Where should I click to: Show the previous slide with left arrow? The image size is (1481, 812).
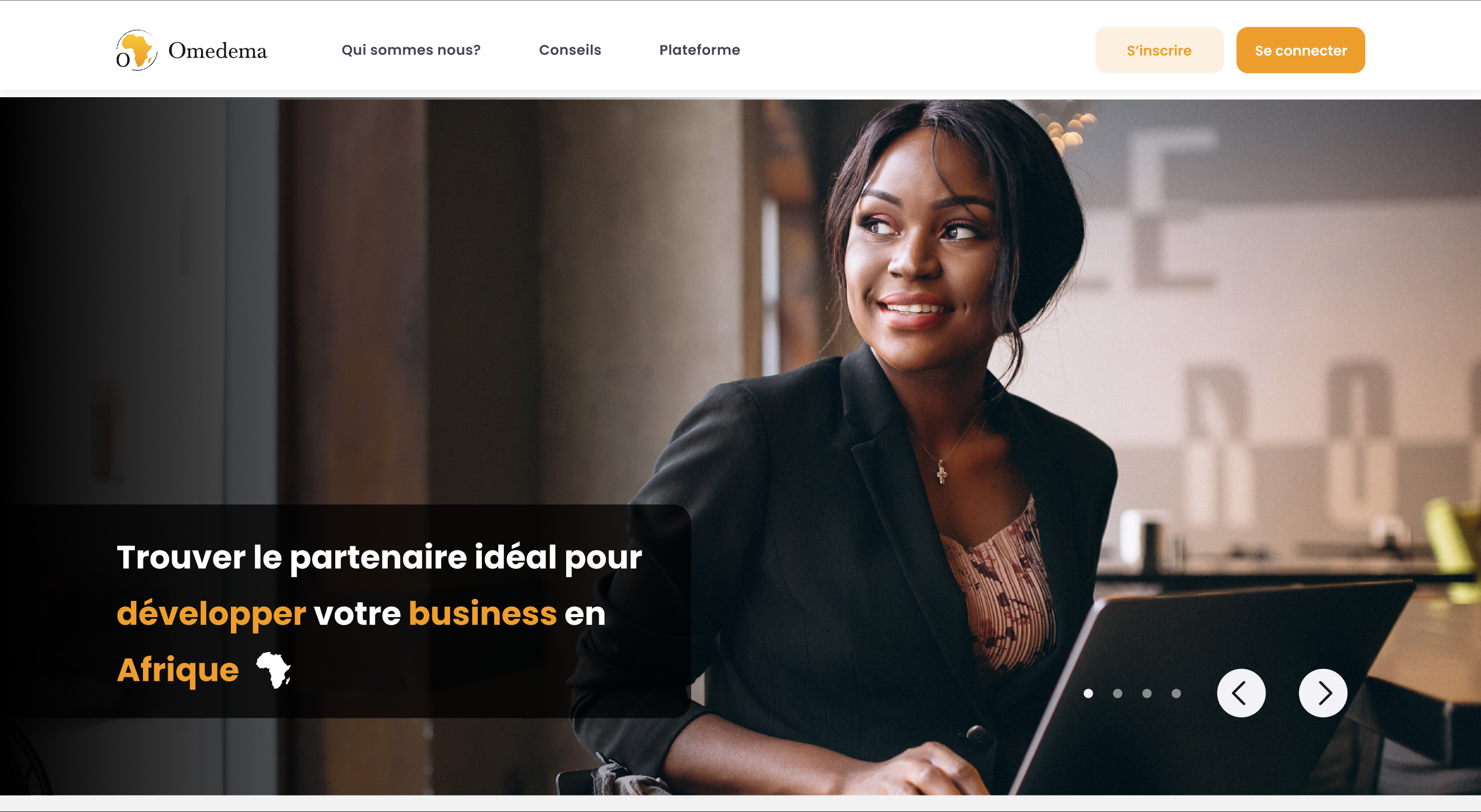[x=1241, y=693]
